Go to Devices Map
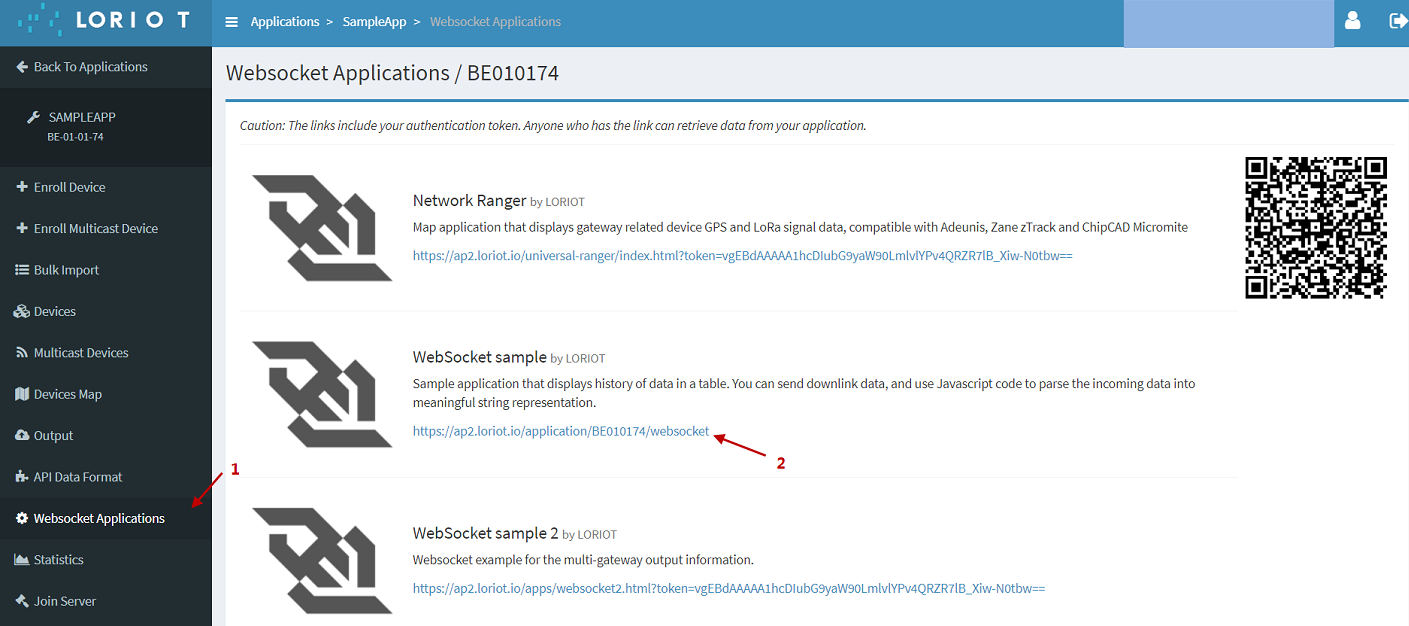 105,394
